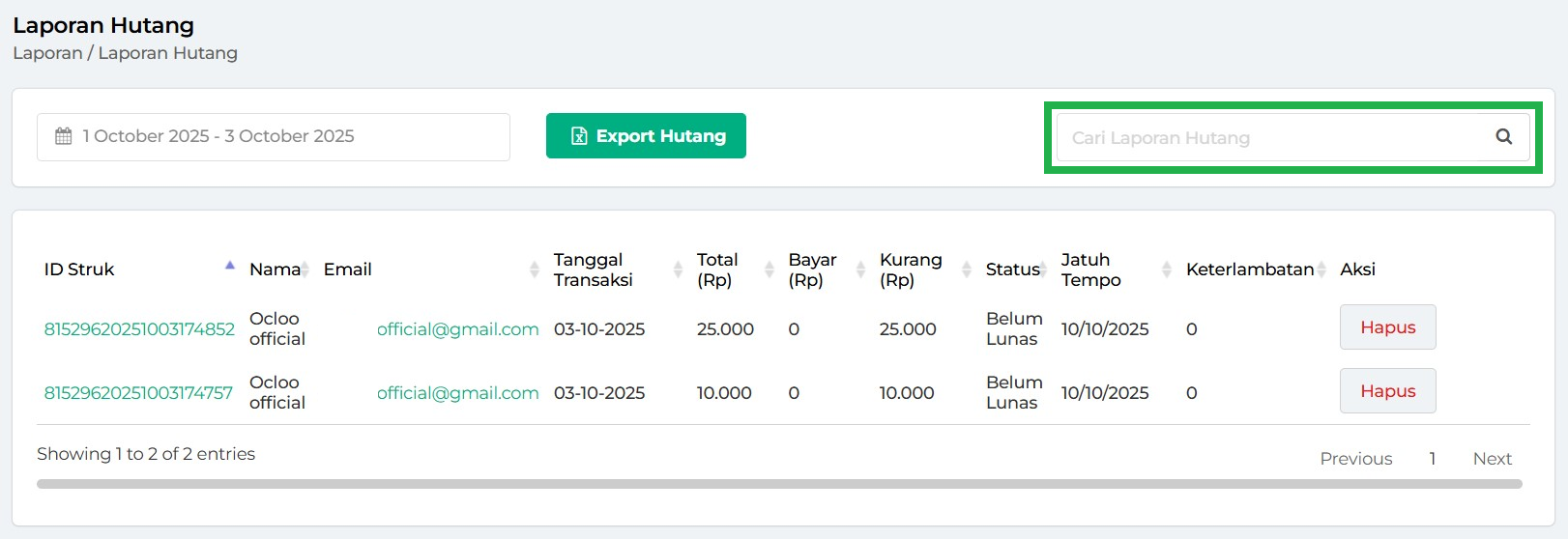
Task: Sort by Tanggal Transaksi column
Action: 593,269
